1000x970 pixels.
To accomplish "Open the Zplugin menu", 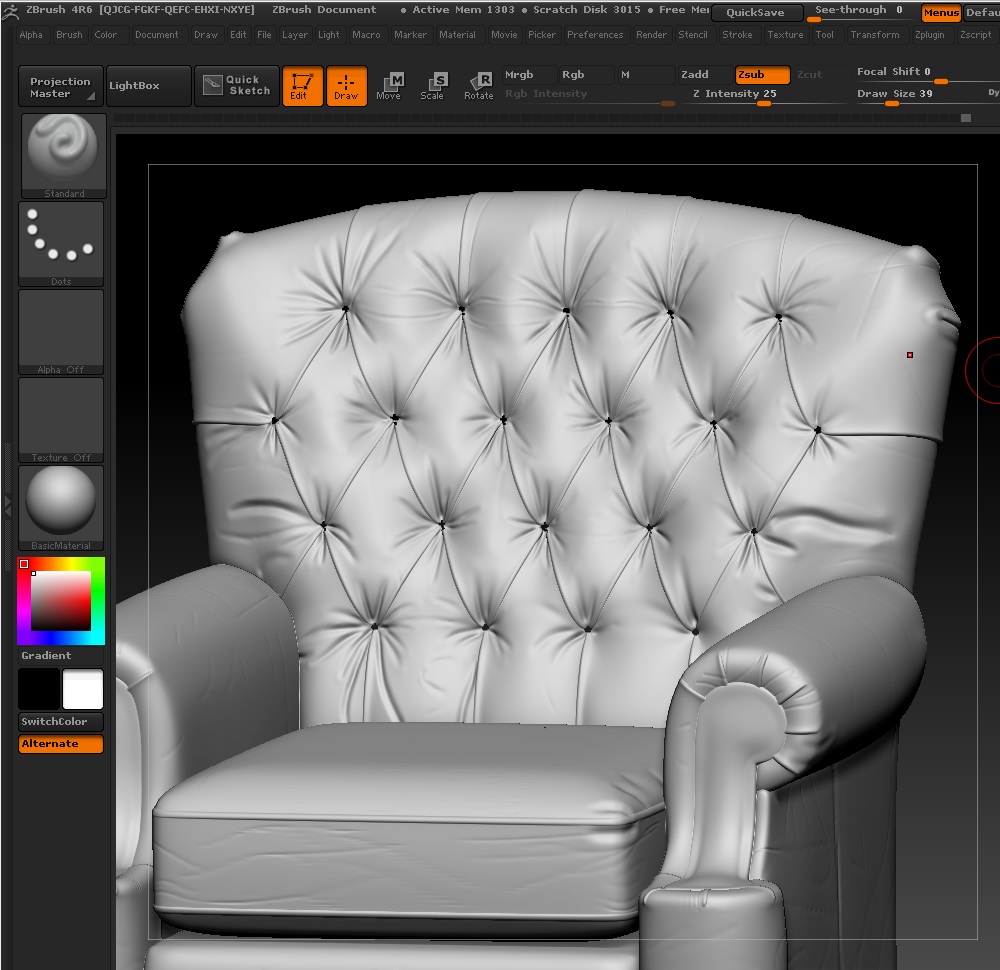I will pos(927,35).
